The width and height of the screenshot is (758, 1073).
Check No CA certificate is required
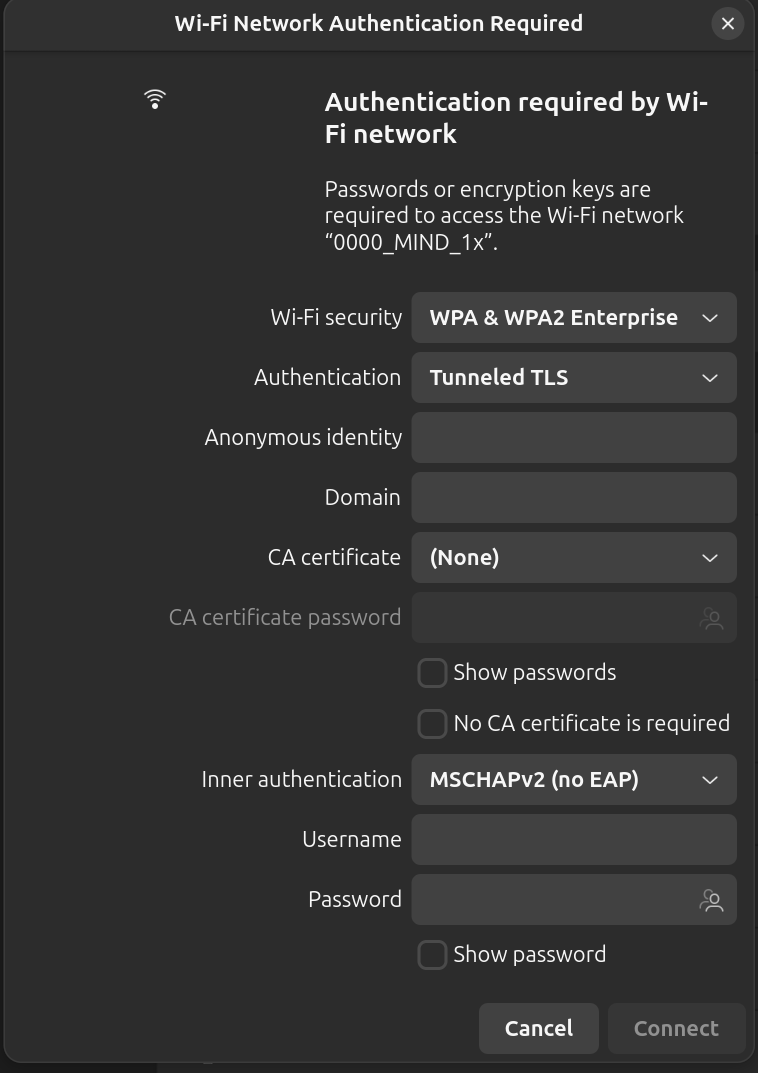(x=432, y=724)
